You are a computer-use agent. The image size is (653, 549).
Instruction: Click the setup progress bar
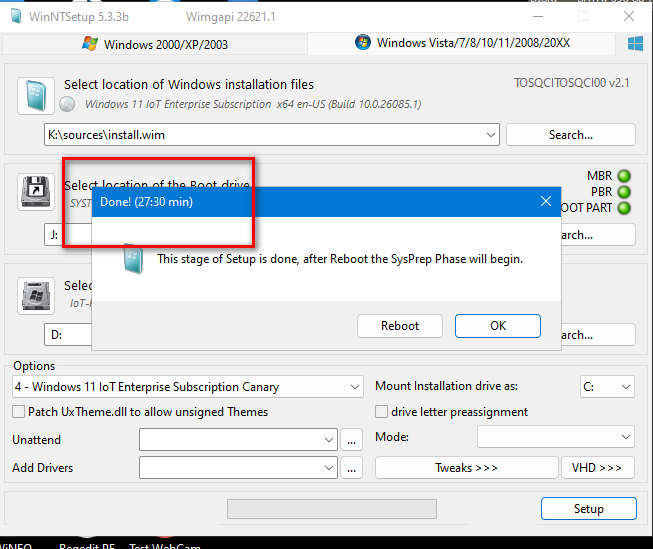point(331,509)
